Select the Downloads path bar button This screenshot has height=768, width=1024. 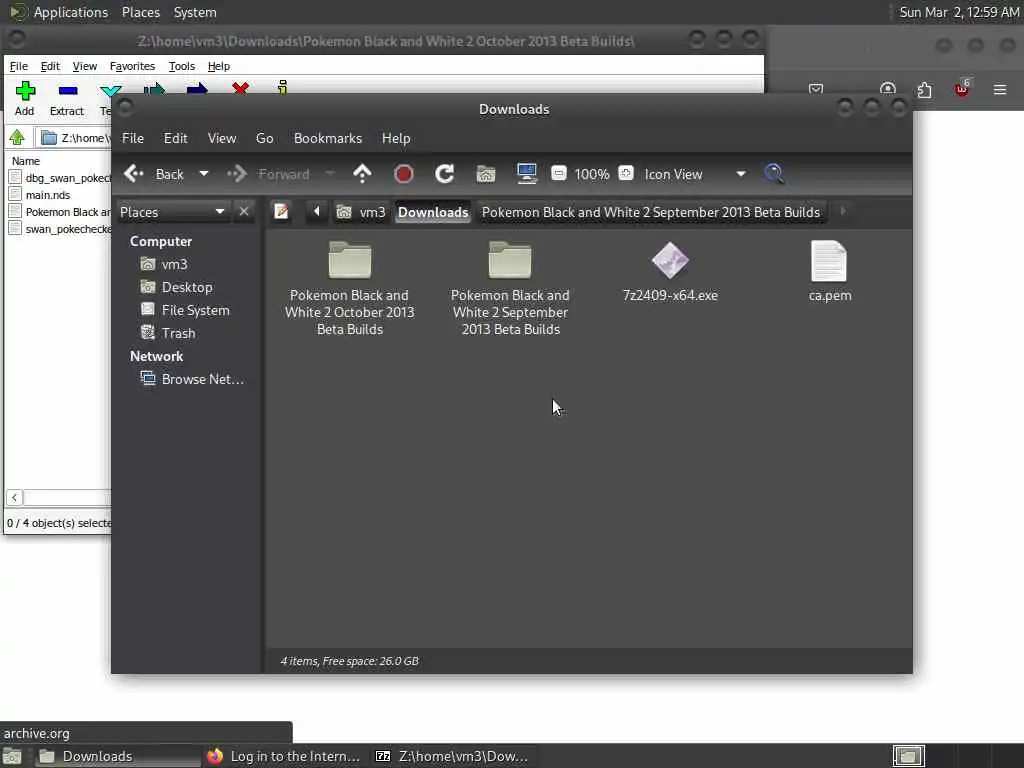(433, 212)
